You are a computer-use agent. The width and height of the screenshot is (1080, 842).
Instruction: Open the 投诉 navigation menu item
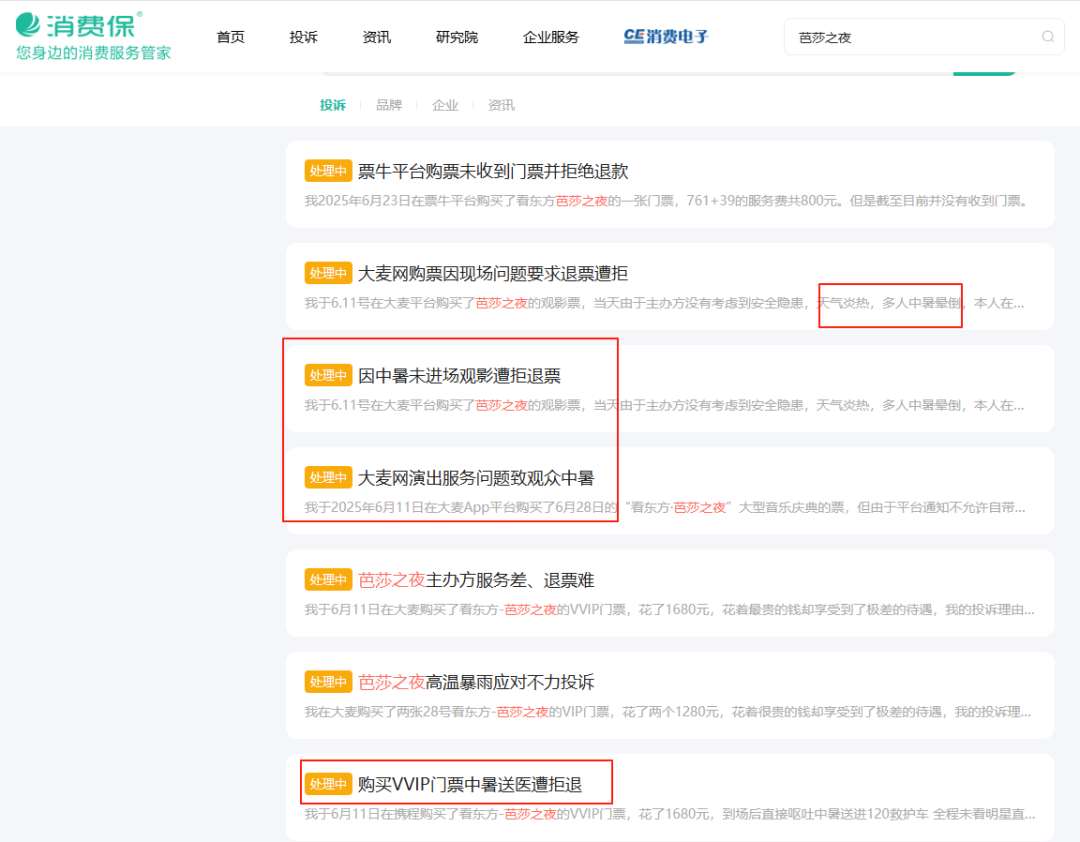click(303, 37)
